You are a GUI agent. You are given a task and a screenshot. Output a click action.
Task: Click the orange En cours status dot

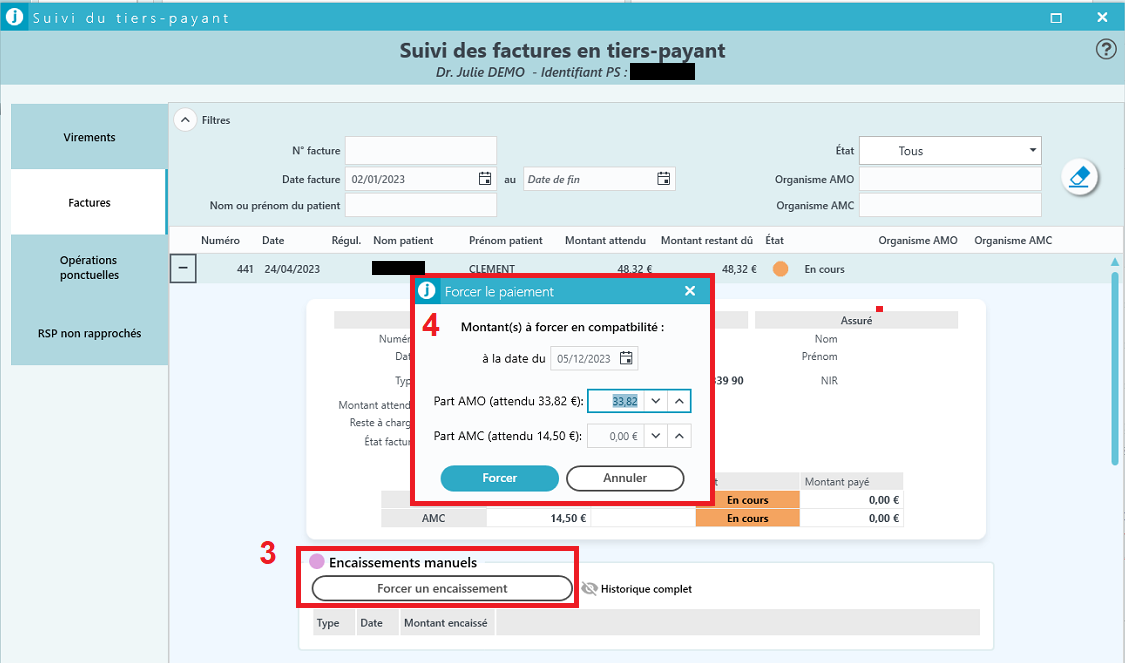[x=780, y=269]
